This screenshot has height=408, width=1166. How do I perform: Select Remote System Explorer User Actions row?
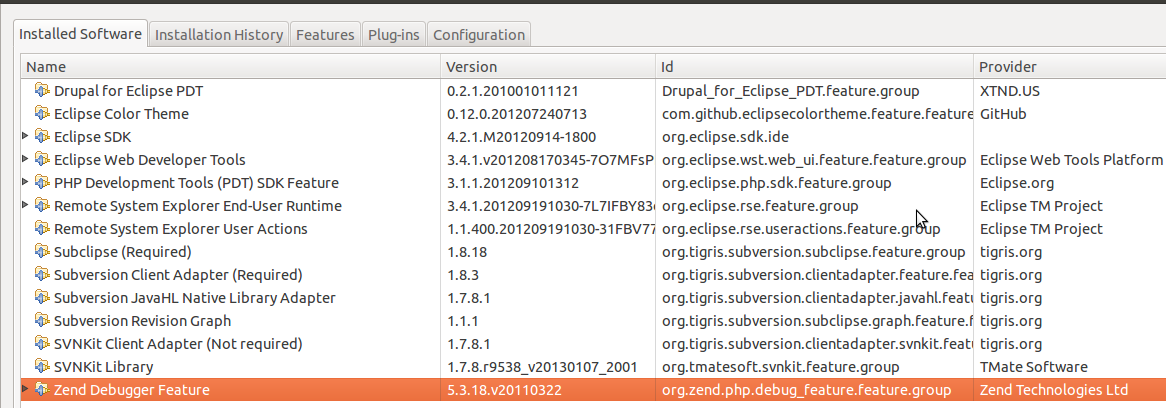click(593, 229)
